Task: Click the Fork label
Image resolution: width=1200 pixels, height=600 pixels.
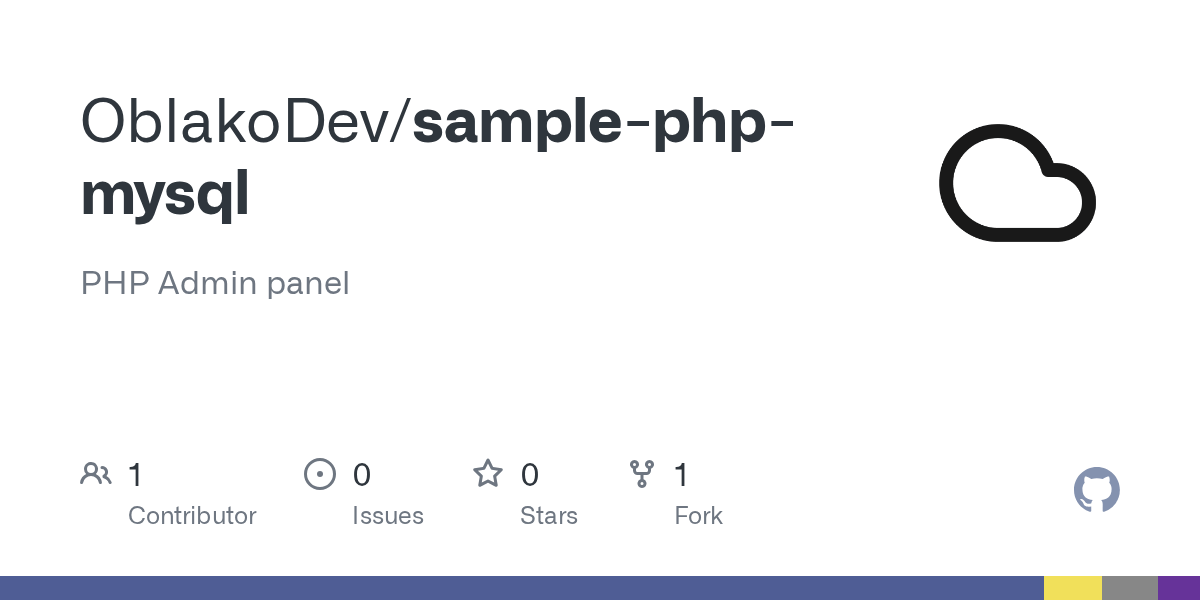Action: point(698,516)
